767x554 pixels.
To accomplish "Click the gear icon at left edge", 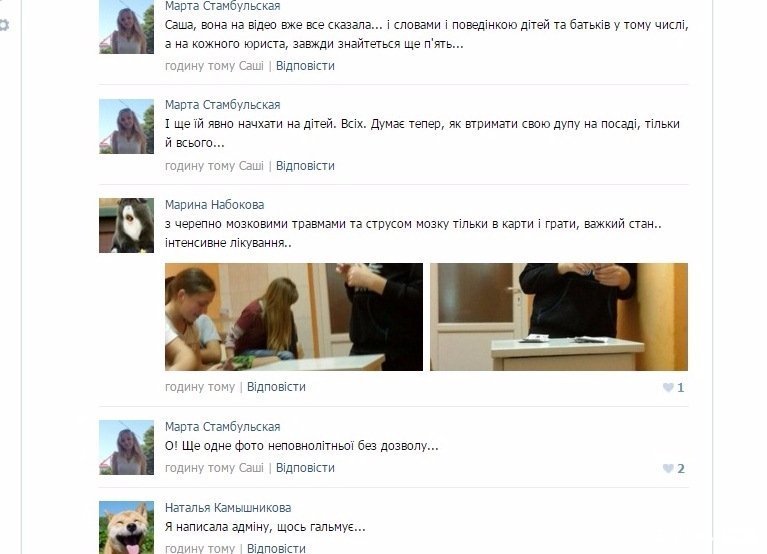I will (4, 24).
